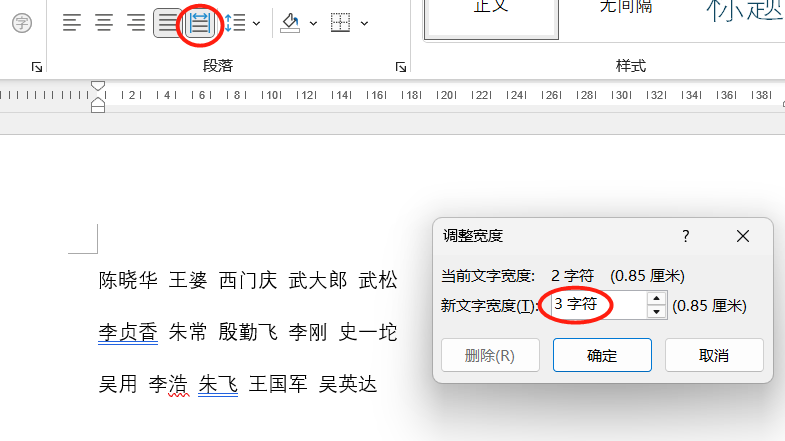Click the name 西门庆 in document

[x=248, y=280]
